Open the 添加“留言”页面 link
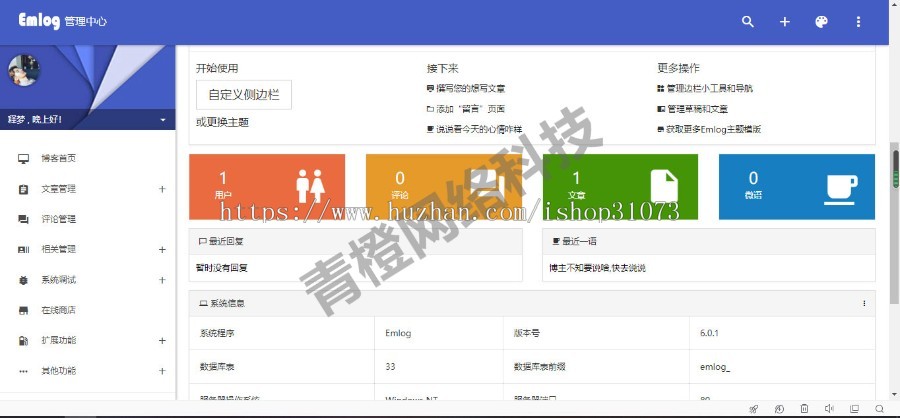This screenshot has width=900, height=418. [465, 109]
